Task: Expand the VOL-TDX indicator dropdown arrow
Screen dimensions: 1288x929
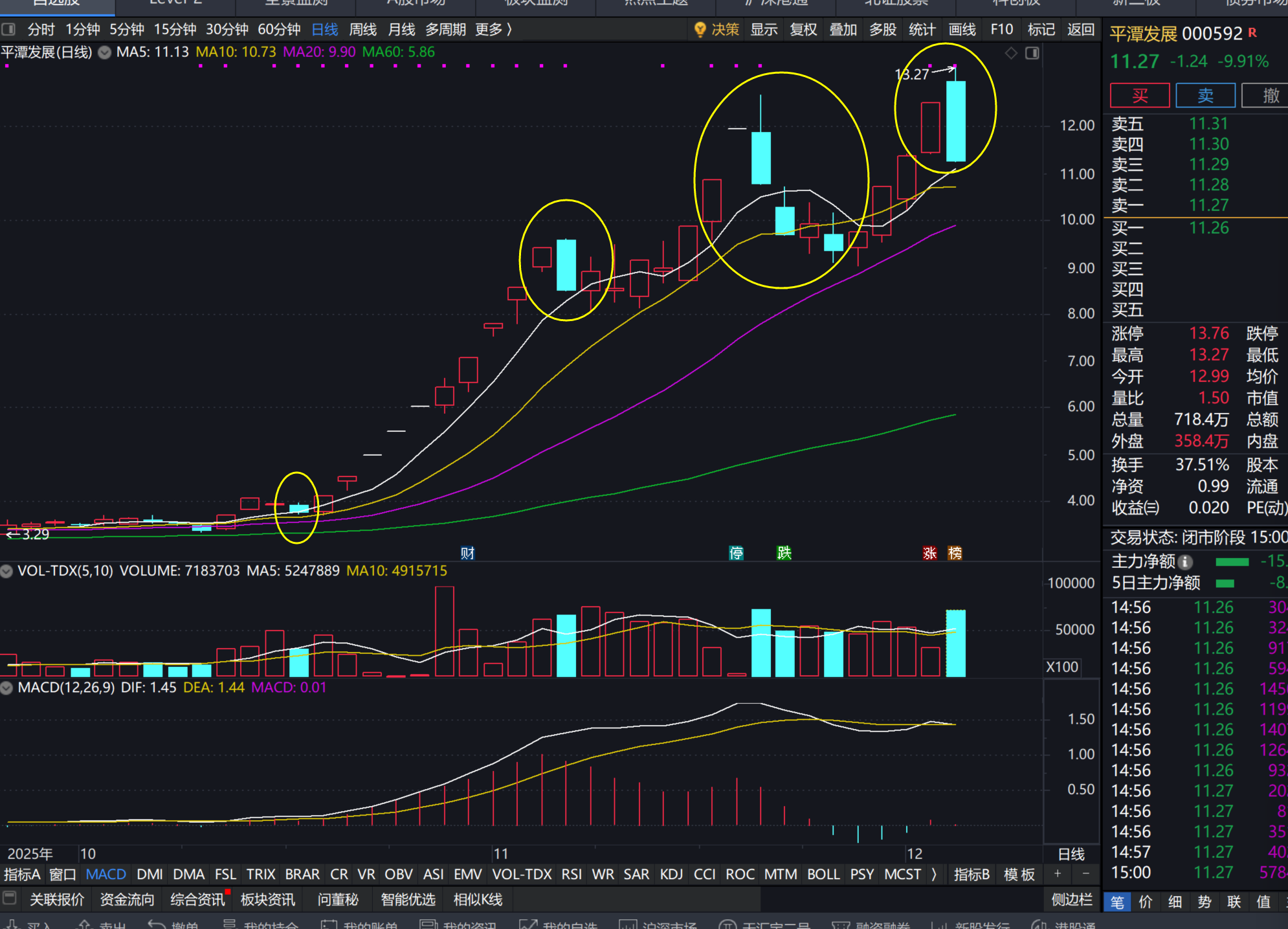Action: coord(7,571)
